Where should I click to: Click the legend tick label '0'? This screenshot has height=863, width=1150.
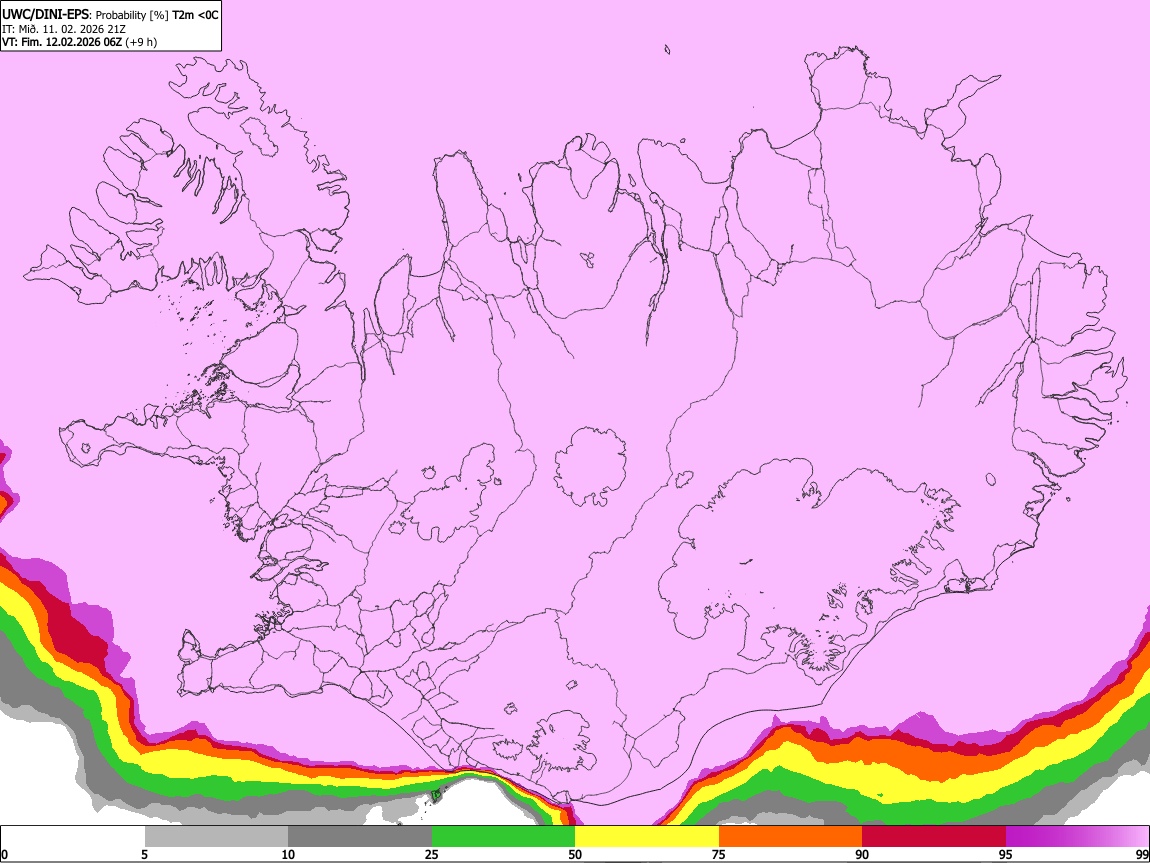4,854
